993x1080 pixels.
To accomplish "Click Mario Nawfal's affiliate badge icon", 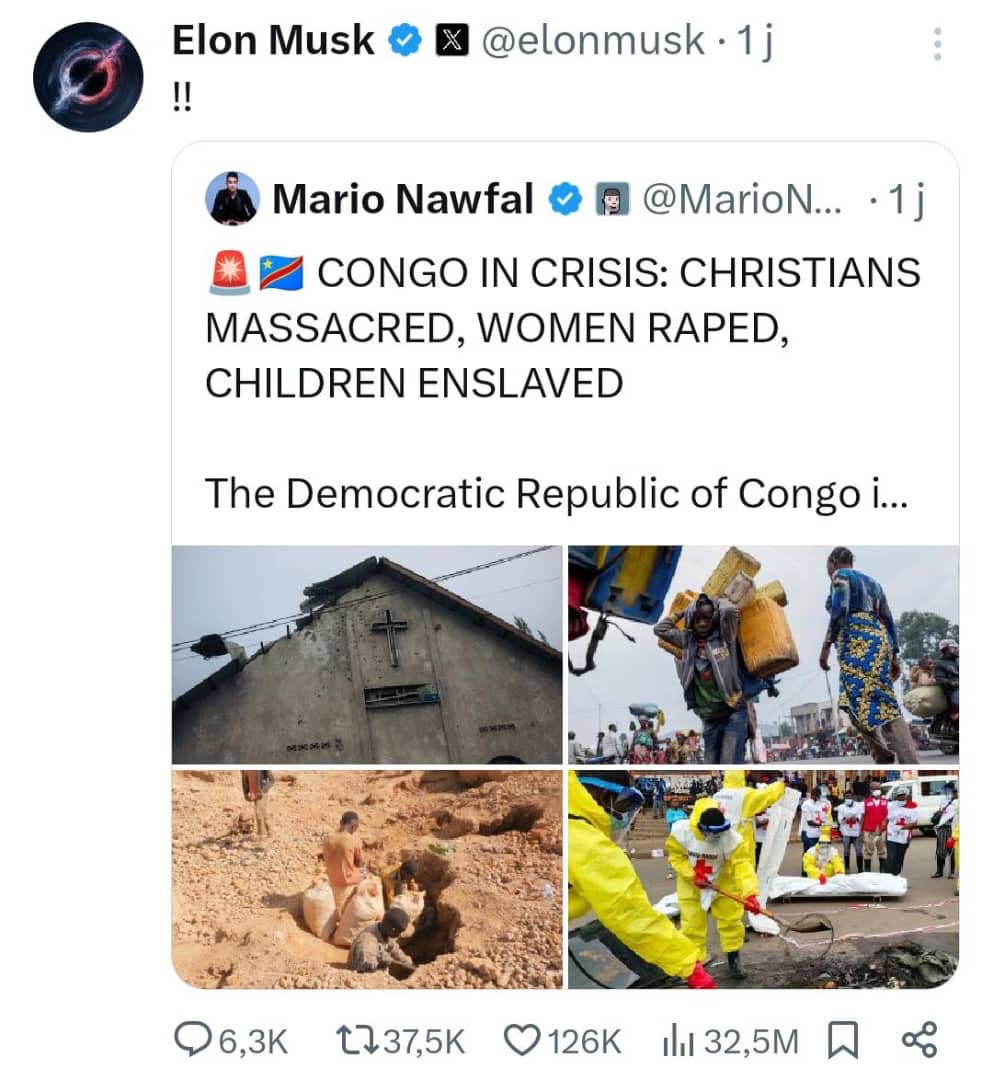I will click(x=612, y=200).
